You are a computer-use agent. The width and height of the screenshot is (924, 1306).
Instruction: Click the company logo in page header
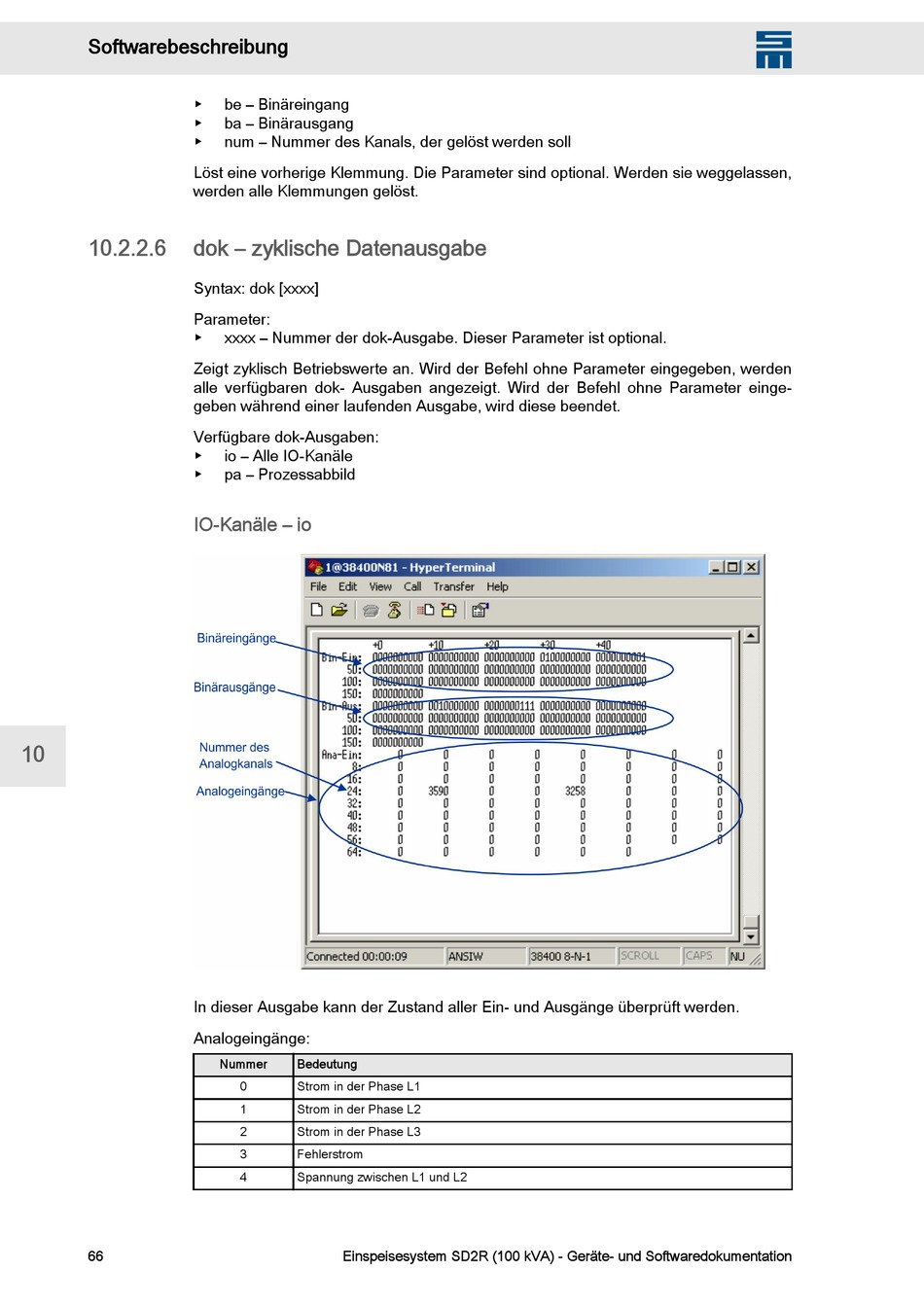pos(773,50)
